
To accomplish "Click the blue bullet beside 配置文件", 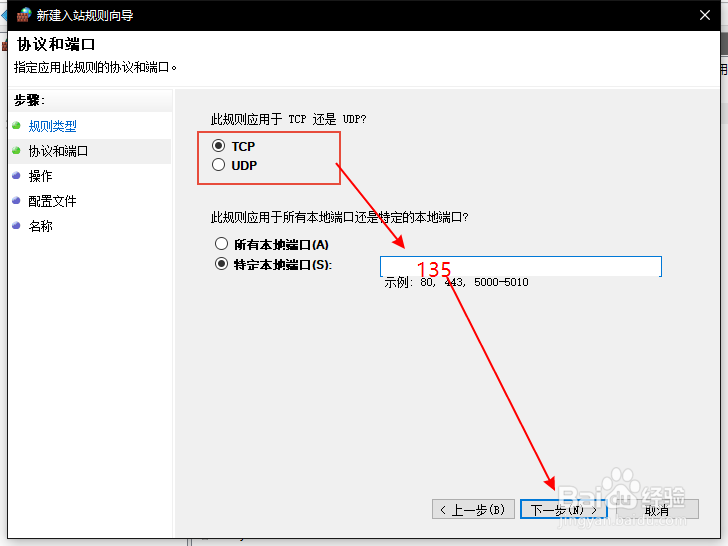I will pos(17,201).
